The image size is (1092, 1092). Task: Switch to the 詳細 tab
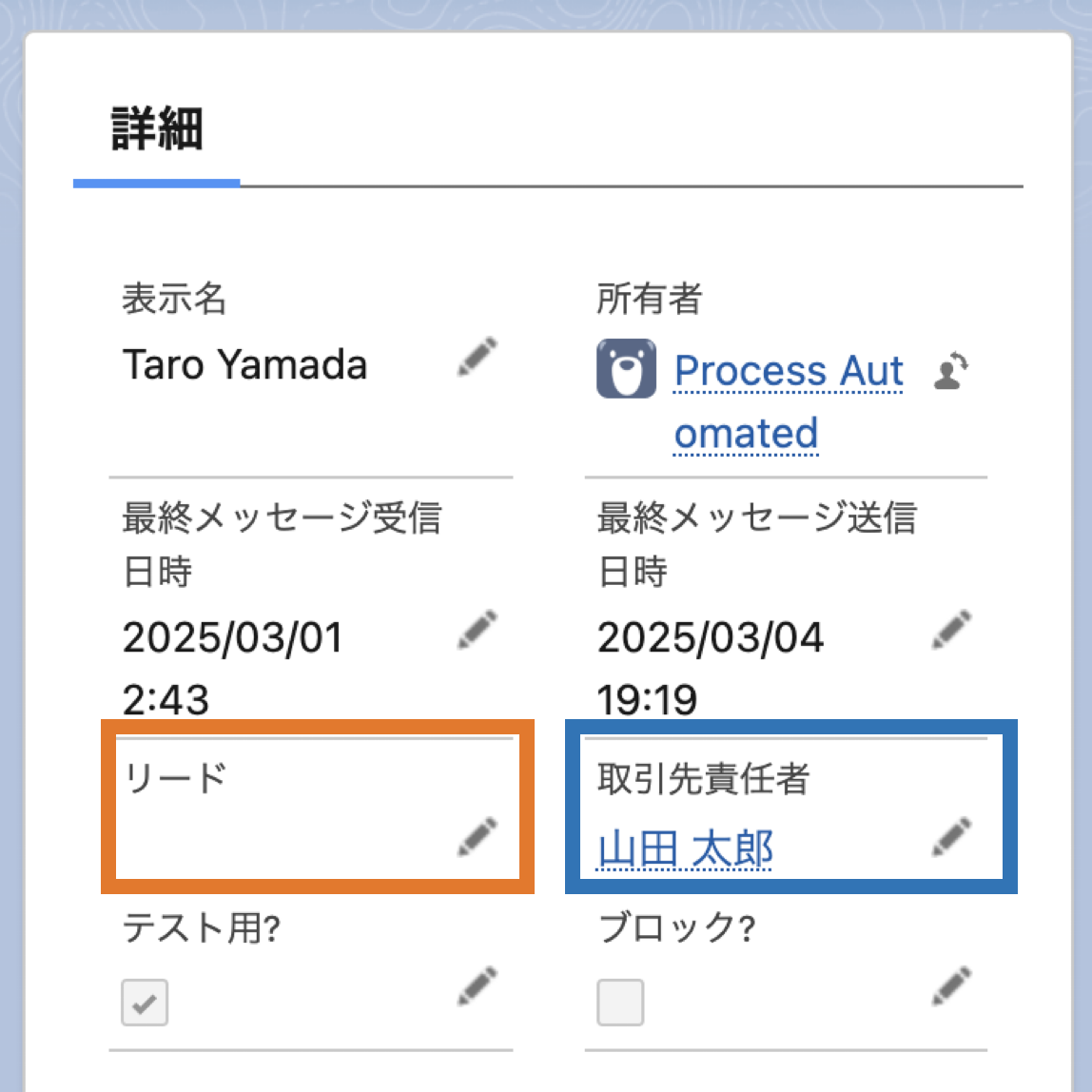point(157,130)
